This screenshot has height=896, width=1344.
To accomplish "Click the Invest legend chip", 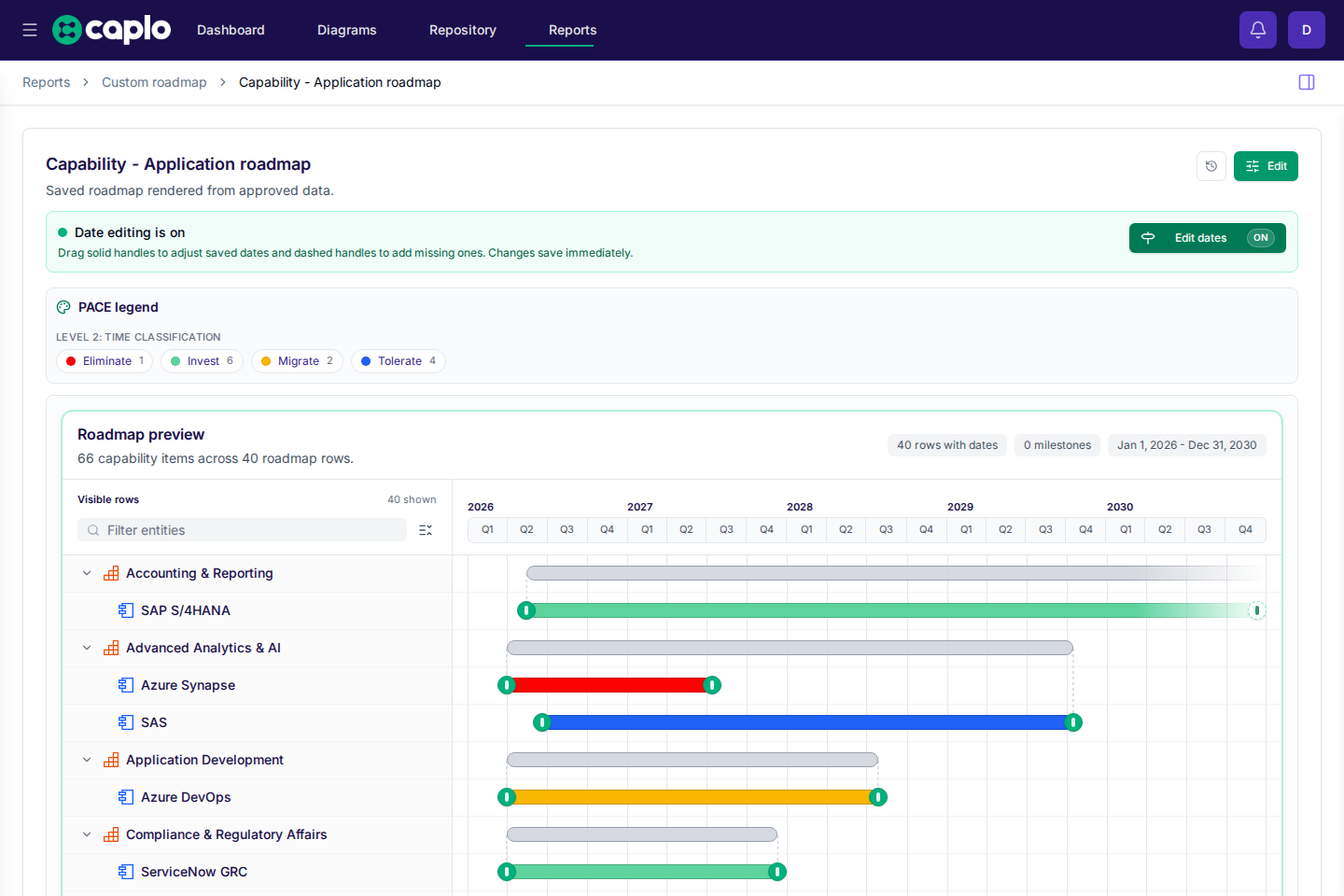I will 202,361.
